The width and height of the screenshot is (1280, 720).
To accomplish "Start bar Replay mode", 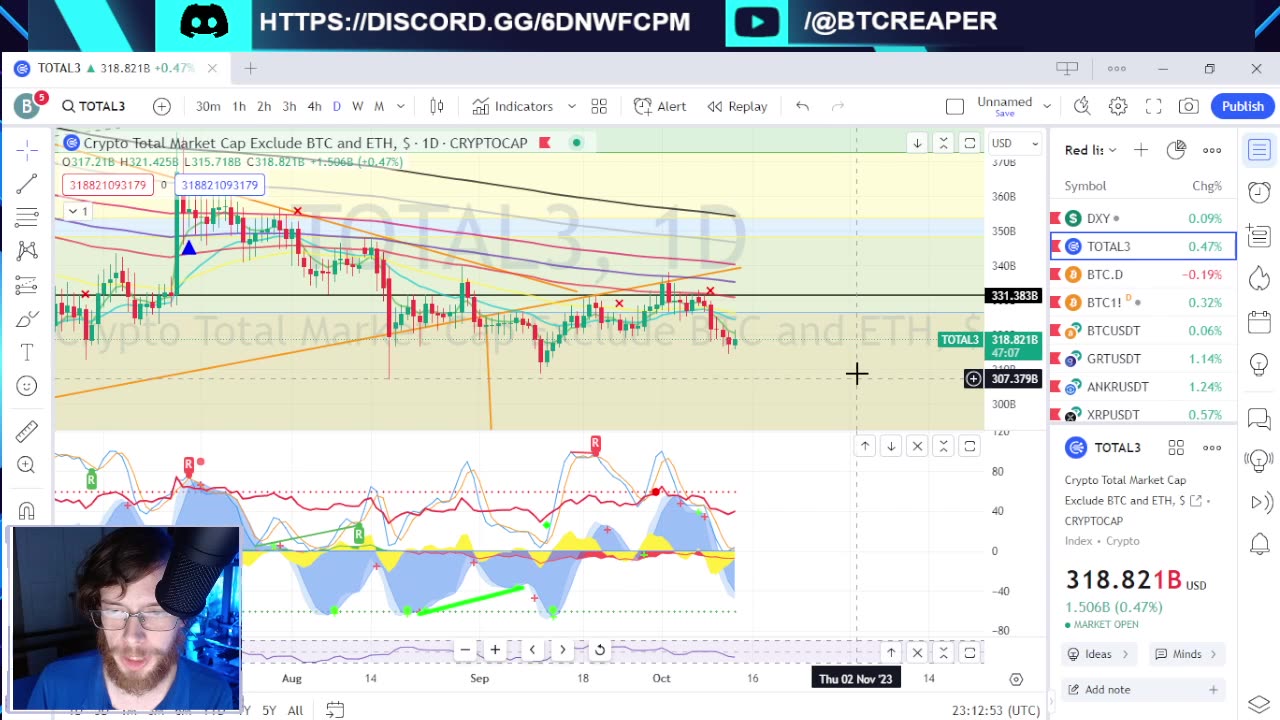I will (x=737, y=106).
